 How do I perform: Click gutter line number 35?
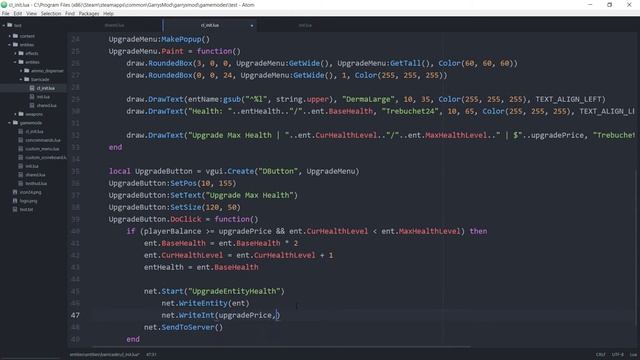[x=75, y=171]
